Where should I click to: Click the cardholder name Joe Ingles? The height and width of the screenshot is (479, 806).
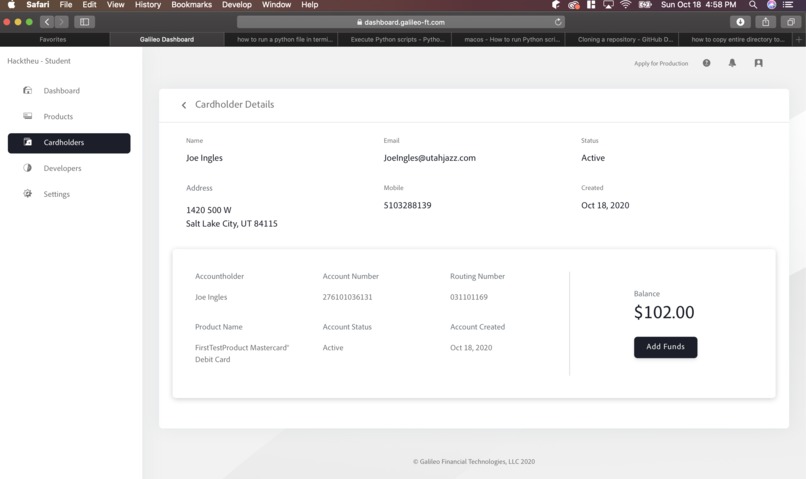pos(204,158)
